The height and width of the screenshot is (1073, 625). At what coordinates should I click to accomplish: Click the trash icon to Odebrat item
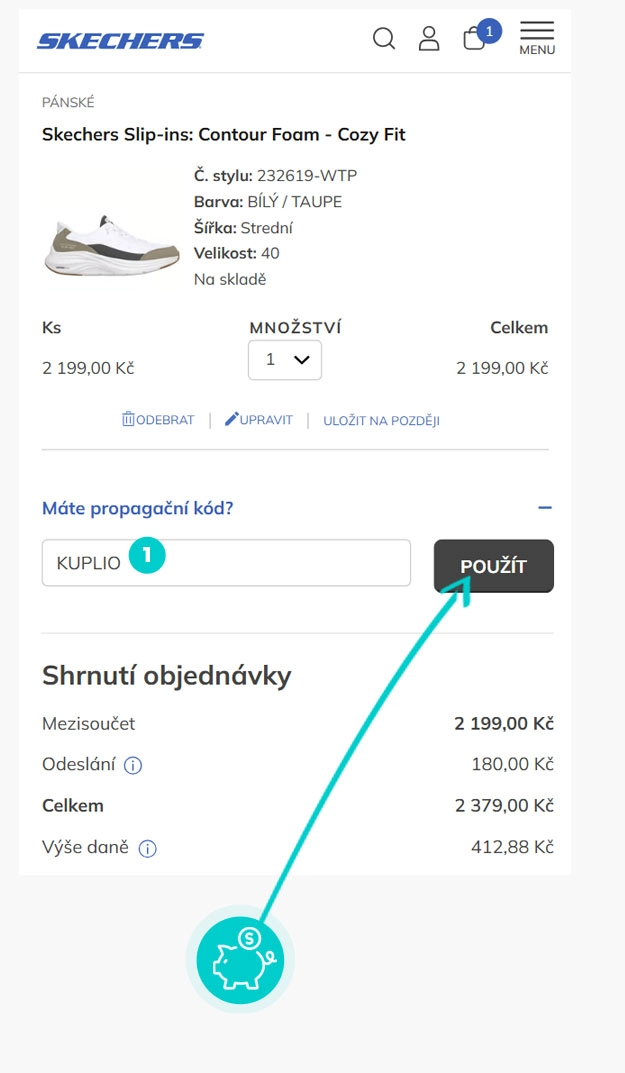click(128, 420)
